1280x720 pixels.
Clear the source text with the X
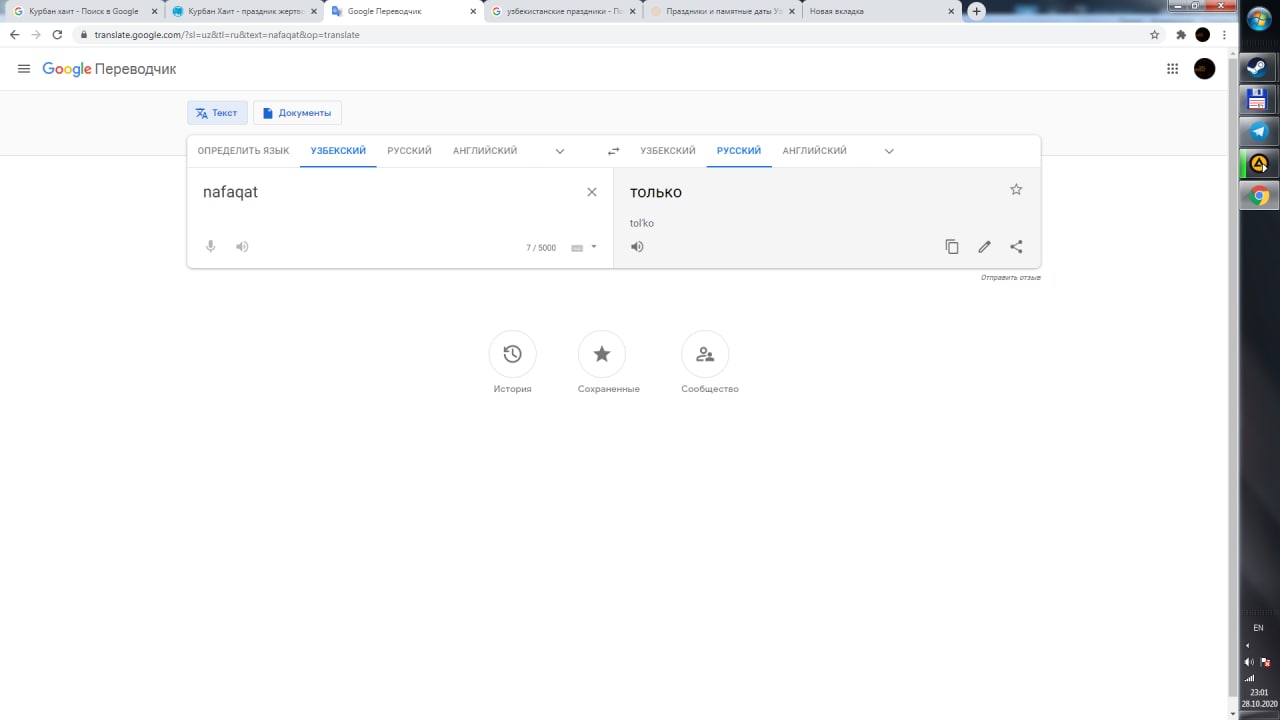[592, 192]
